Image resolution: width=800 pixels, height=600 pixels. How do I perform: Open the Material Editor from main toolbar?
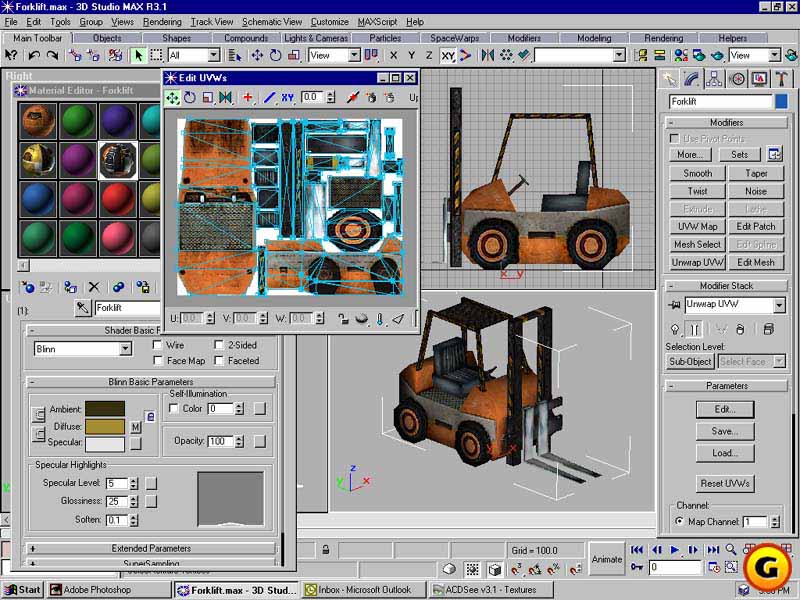[681, 55]
